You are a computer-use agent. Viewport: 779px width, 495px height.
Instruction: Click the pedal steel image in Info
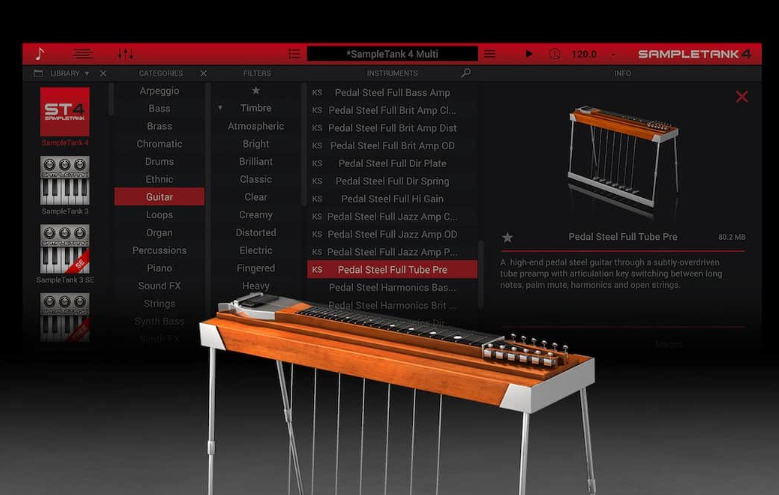click(x=623, y=157)
